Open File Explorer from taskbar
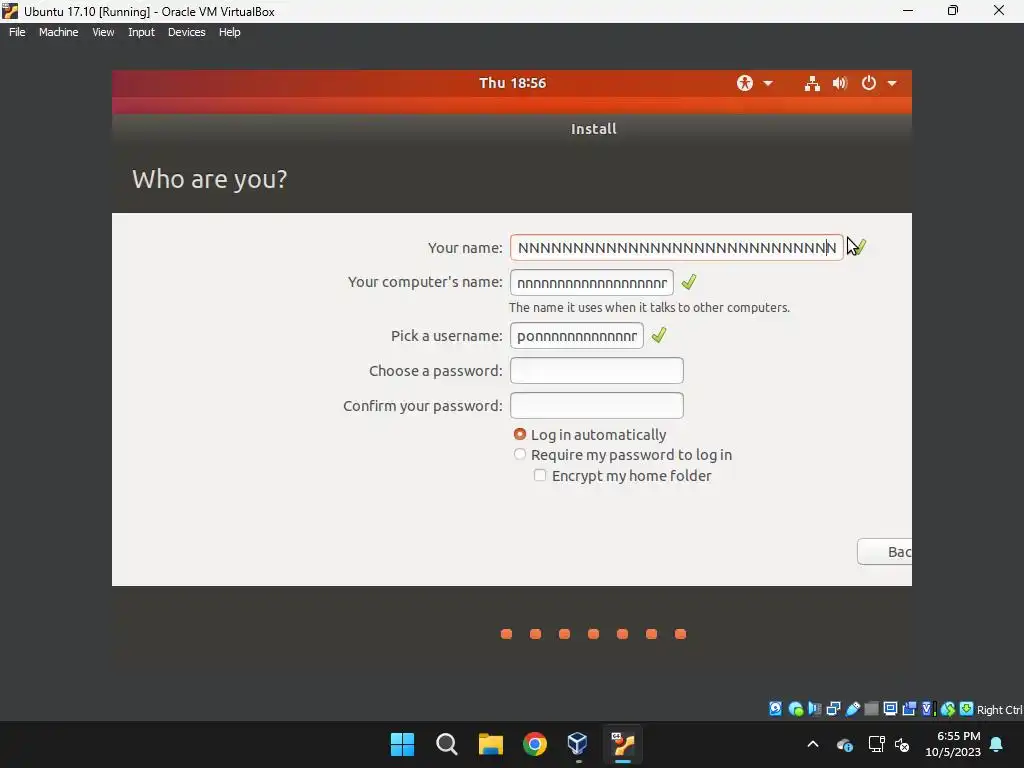 tap(490, 744)
